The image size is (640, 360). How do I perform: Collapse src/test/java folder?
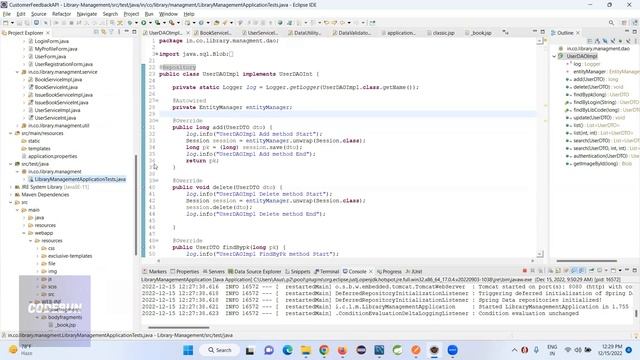(11, 164)
